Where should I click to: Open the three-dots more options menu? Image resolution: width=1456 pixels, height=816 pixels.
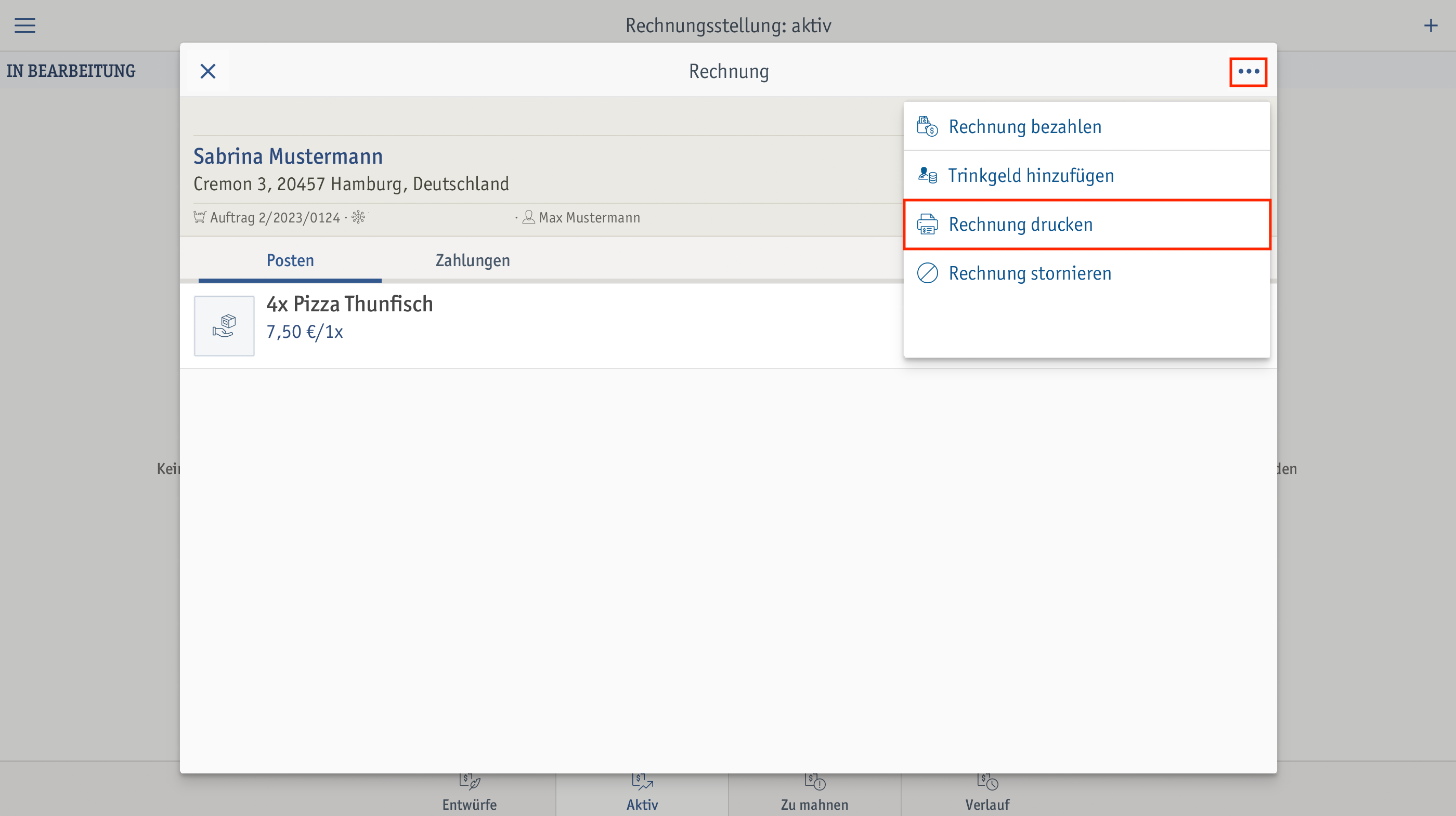[x=1248, y=72]
